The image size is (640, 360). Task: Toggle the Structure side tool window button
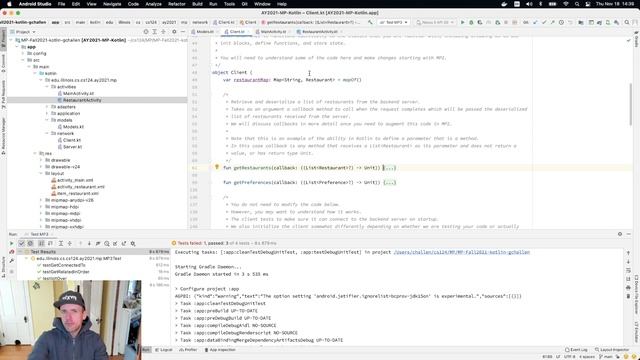click(x=3, y=267)
